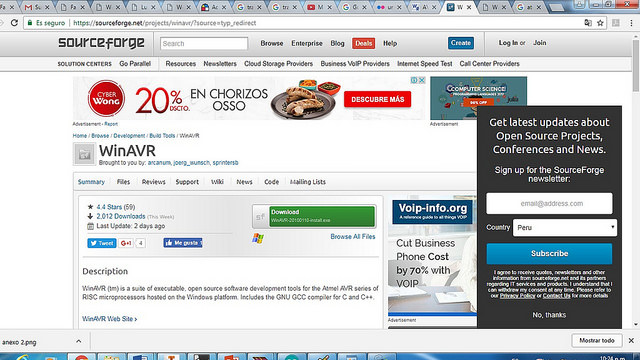Open the Enterprise menu item
The height and width of the screenshot is (360, 640).
(307, 43)
